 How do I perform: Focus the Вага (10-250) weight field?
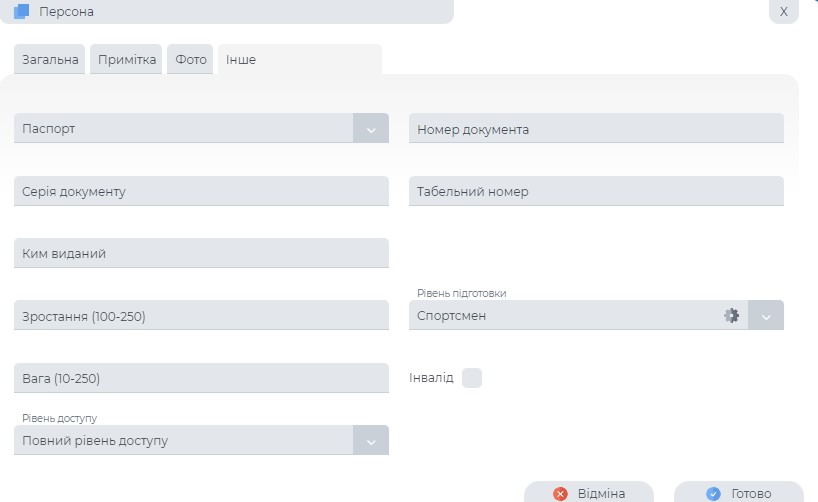pyautogui.click(x=201, y=378)
